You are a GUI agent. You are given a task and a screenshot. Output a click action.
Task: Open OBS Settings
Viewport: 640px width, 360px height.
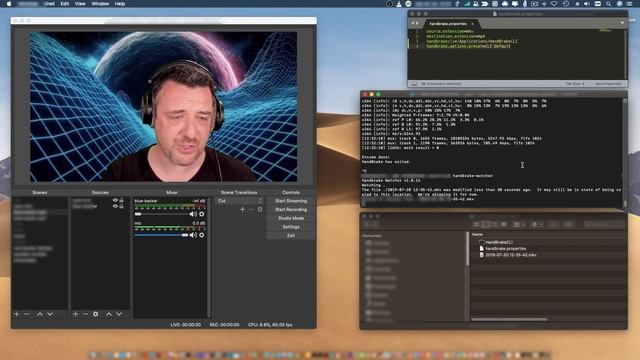point(291,227)
